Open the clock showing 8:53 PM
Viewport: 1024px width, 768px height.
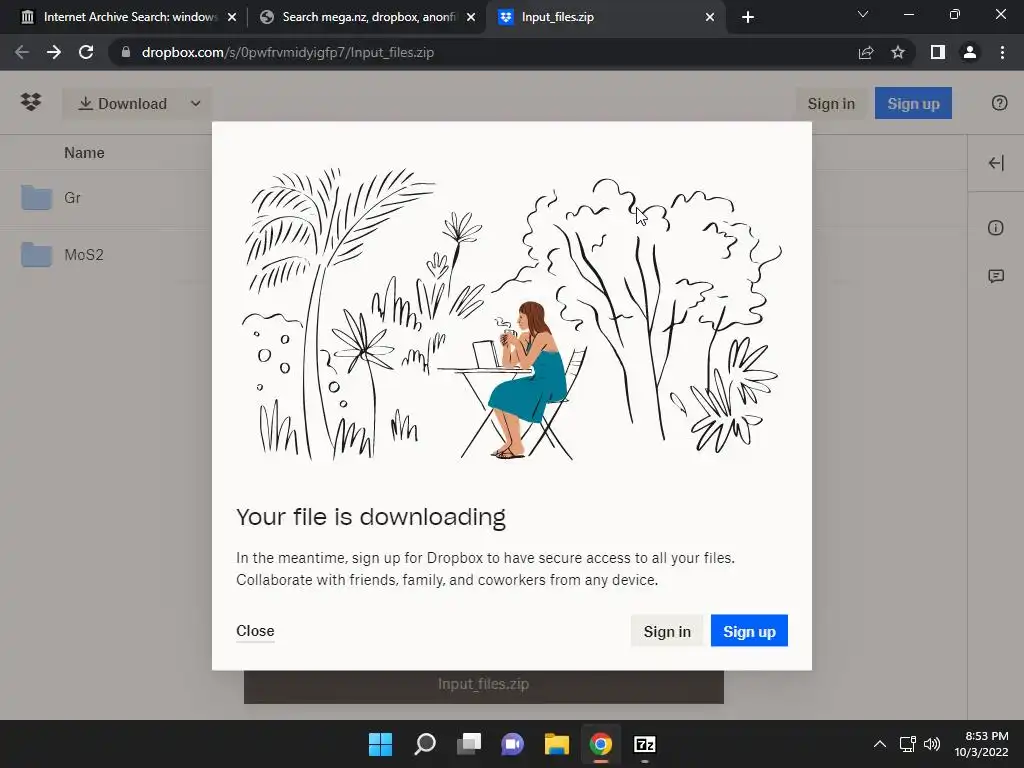pyautogui.click(x=982, y=744)
